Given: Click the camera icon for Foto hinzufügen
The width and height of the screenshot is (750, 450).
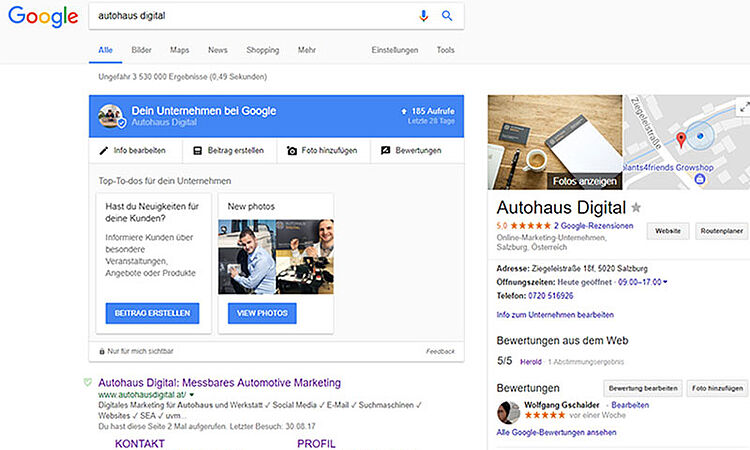Looking at the screenshot, I should point(292,151).
